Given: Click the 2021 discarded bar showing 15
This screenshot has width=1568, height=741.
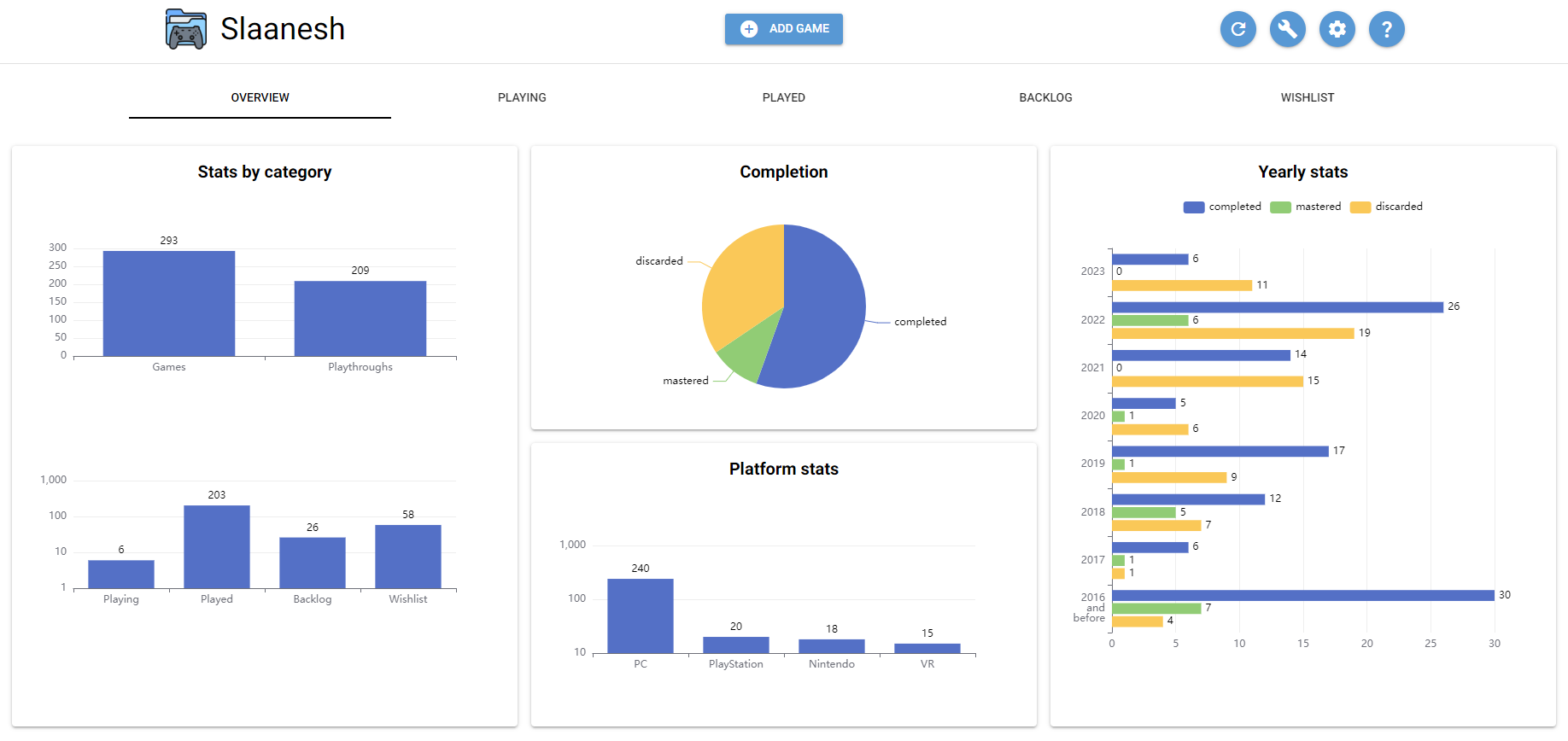Looking at the screenshot, I should click(x=1208, y=382).
